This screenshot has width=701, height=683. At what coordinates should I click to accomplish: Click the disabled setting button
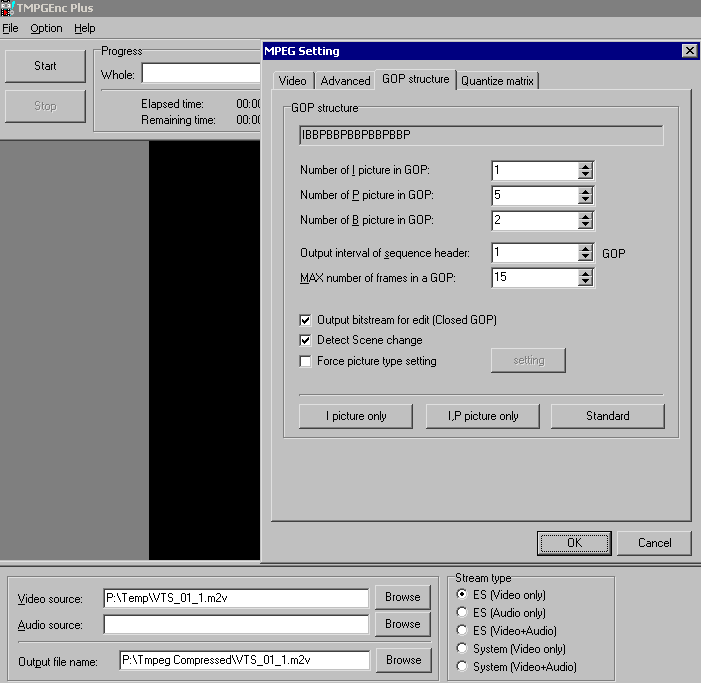click(x=528, y=360)
